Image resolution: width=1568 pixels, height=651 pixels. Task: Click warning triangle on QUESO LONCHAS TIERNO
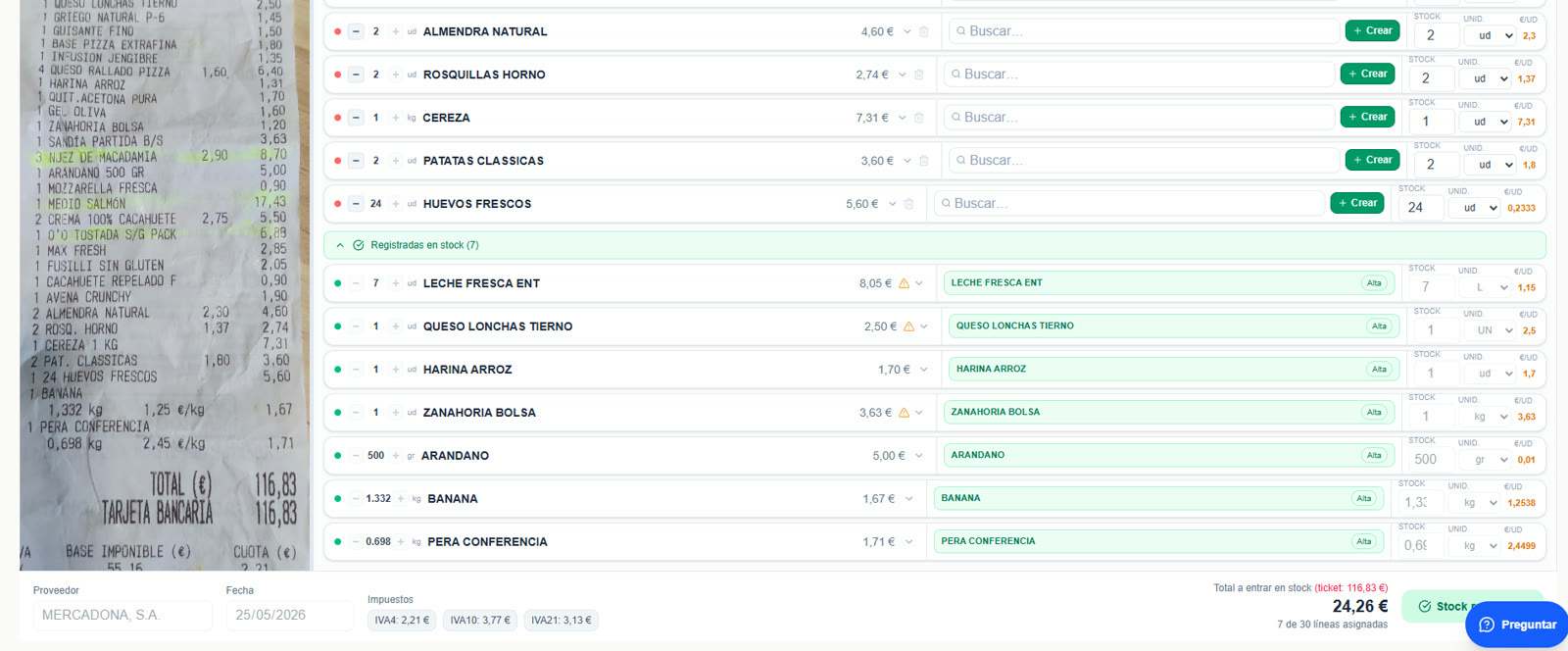tap(908, 326)
